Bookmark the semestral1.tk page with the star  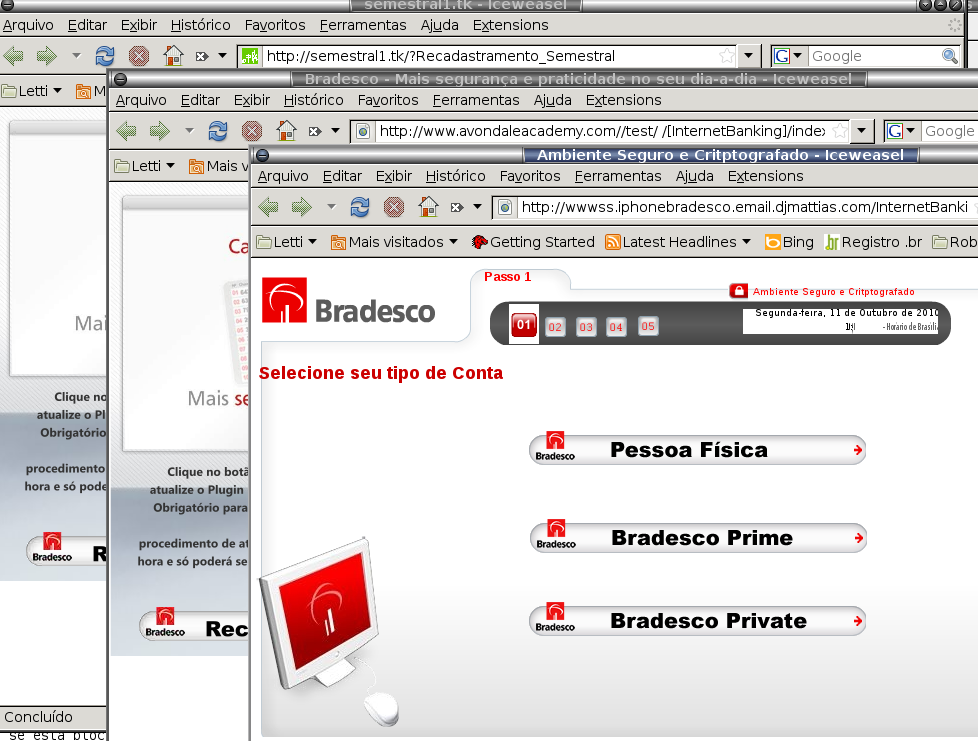(727, 56)
